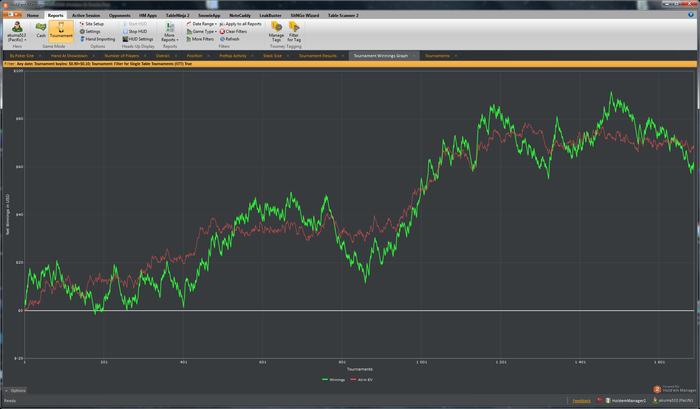The image size is (700, 409).
Task: Open the LeakBuster ribbon tab
Action: pyautogui.click(x=271, y=15)
